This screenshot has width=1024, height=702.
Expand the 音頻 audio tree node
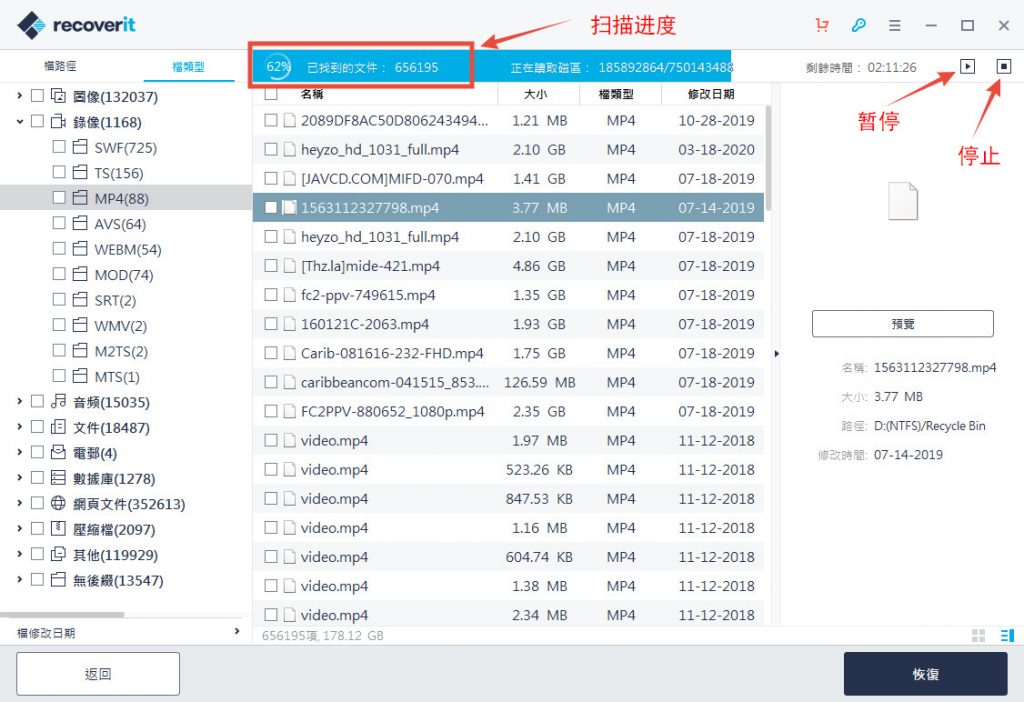tap(20, 401)
